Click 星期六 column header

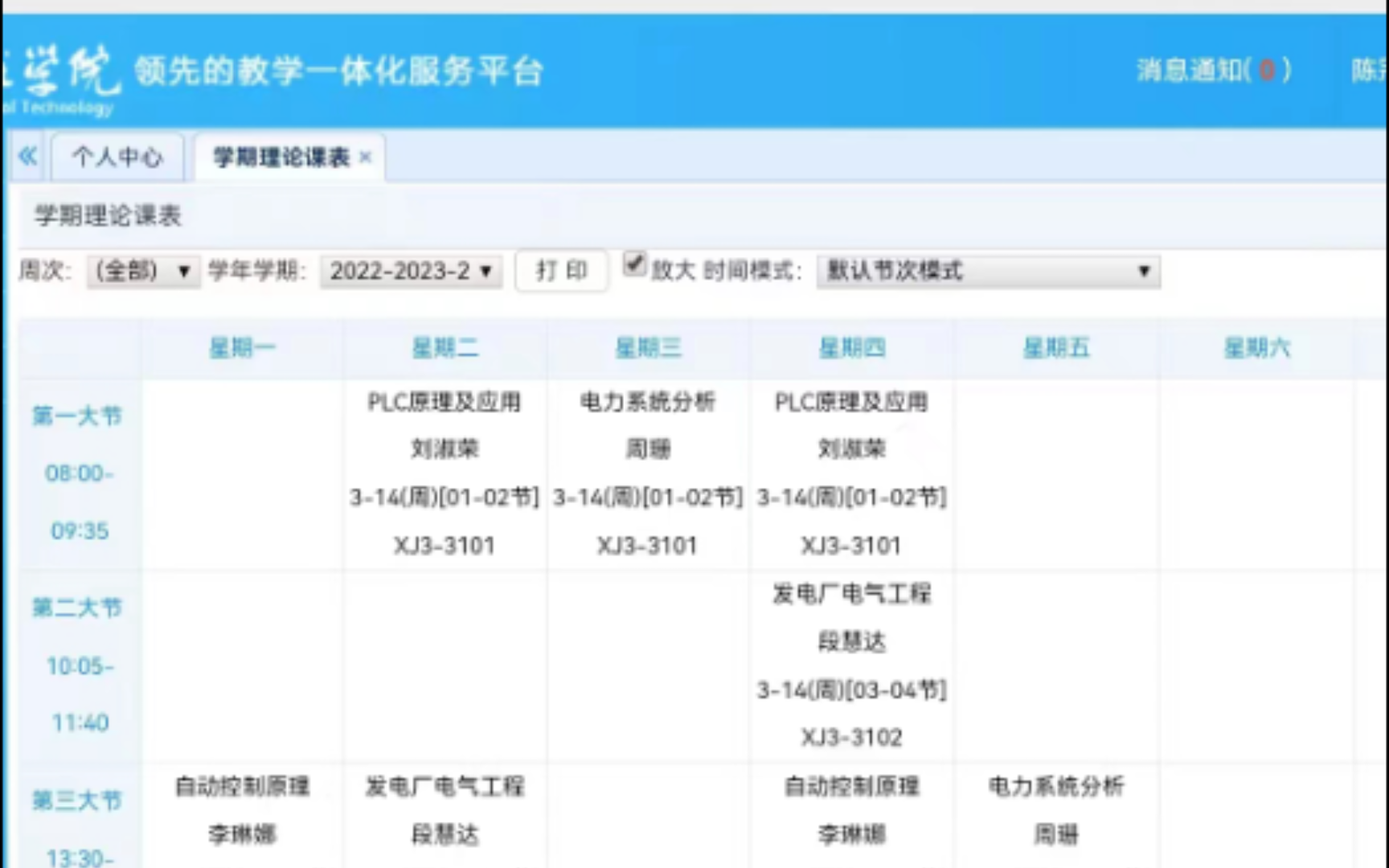(x=1257, y=348)
